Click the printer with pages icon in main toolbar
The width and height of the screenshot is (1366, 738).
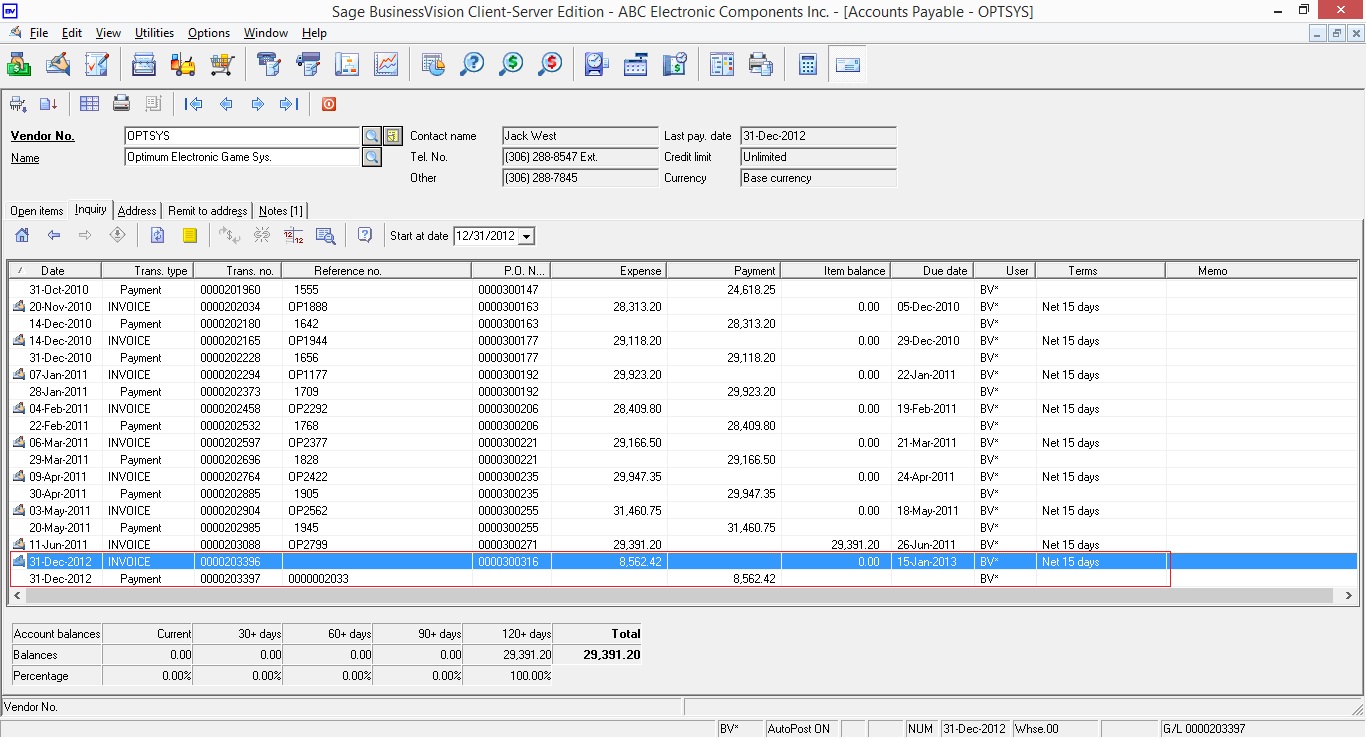pyautogui.click(x=761, y=65)
